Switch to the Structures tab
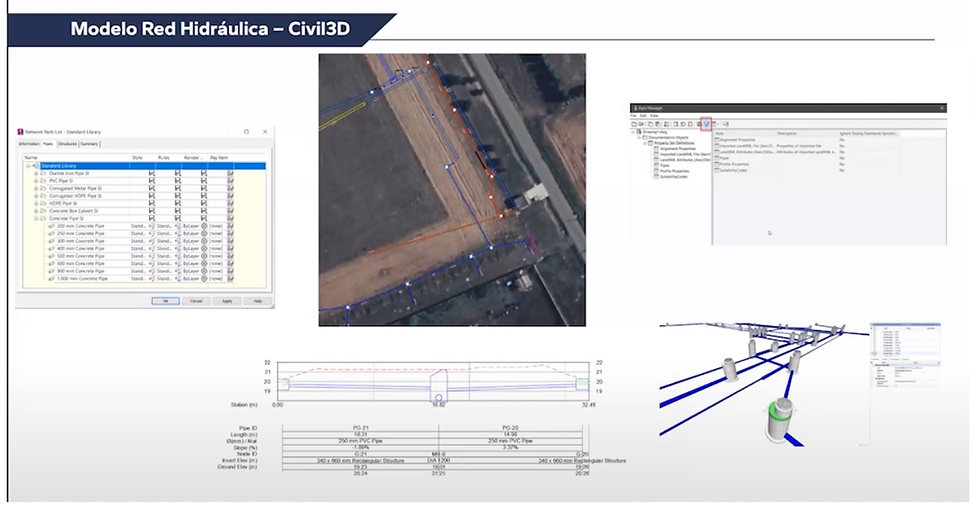Screen dimensions: 980x506 [x=68, y=144]
